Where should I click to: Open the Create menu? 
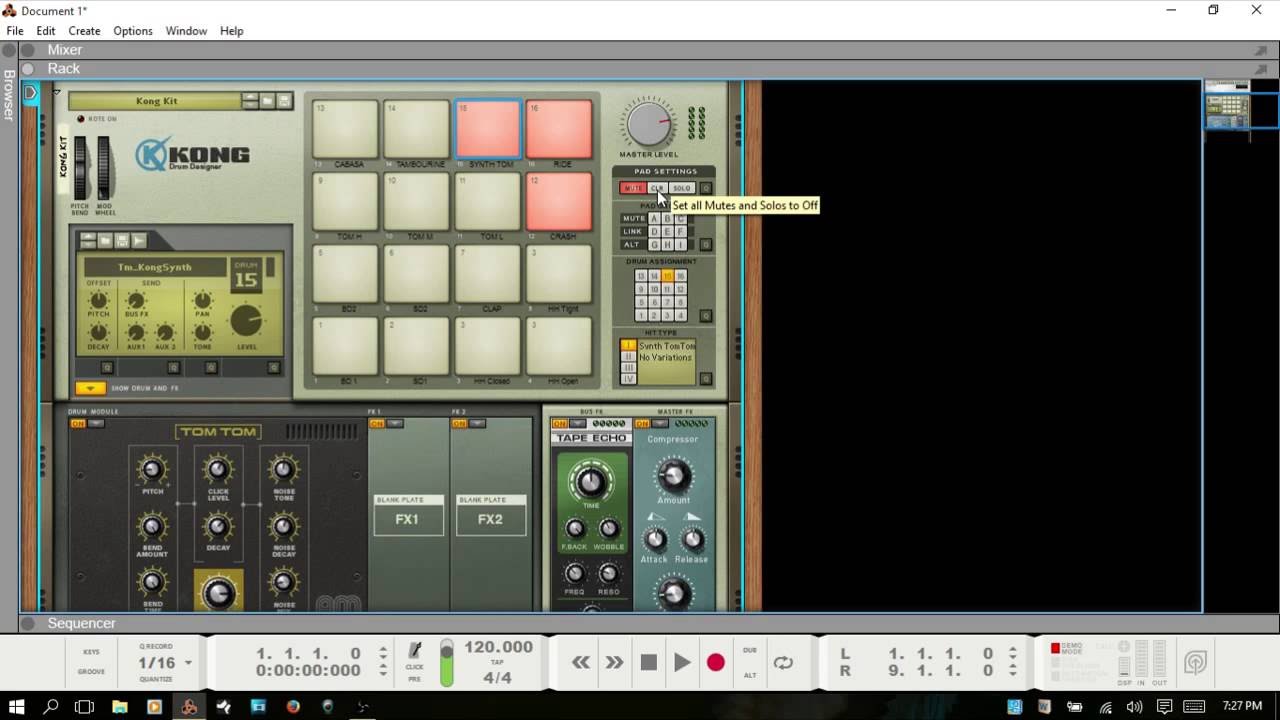(x=84, y=31)
